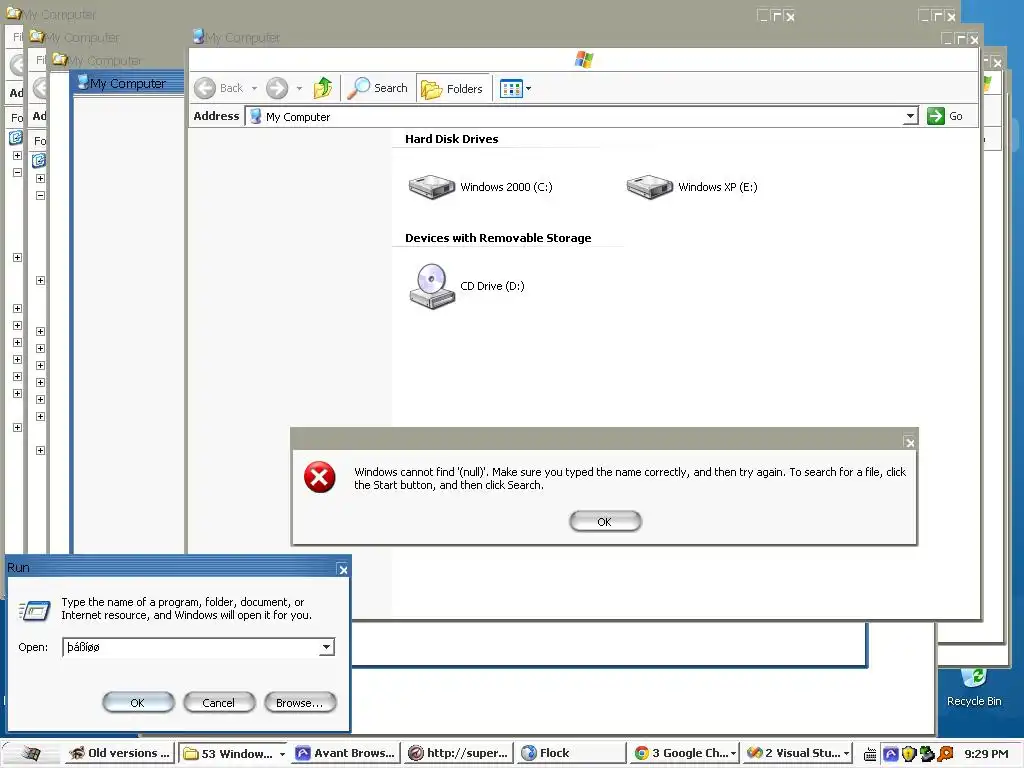Click the Safely Remove Hardware tray icon

pyautogui.click(x=927, y=754)
